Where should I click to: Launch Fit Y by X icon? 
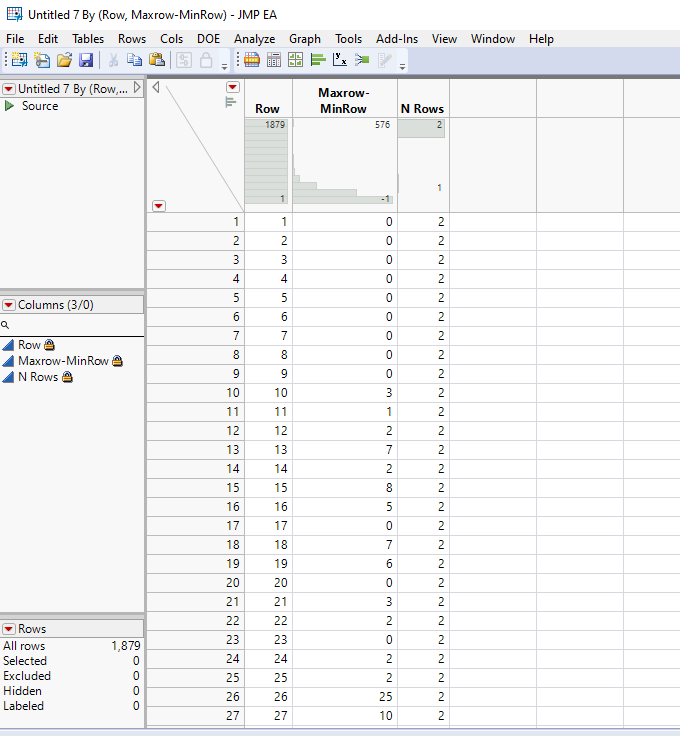[x=340, y=60]
